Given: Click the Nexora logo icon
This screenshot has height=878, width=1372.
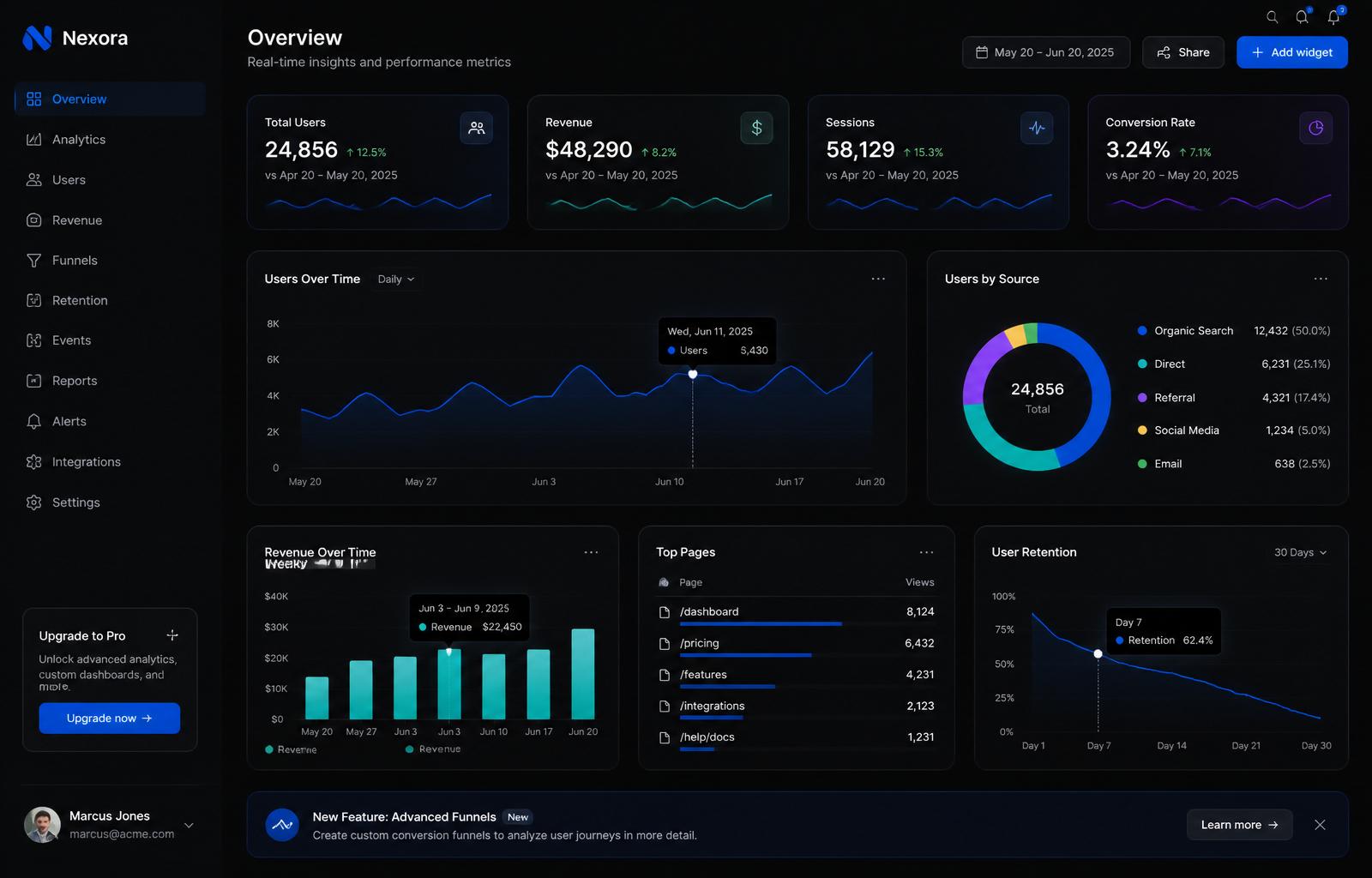Looking at the screenshot, I should click(37, 38).
